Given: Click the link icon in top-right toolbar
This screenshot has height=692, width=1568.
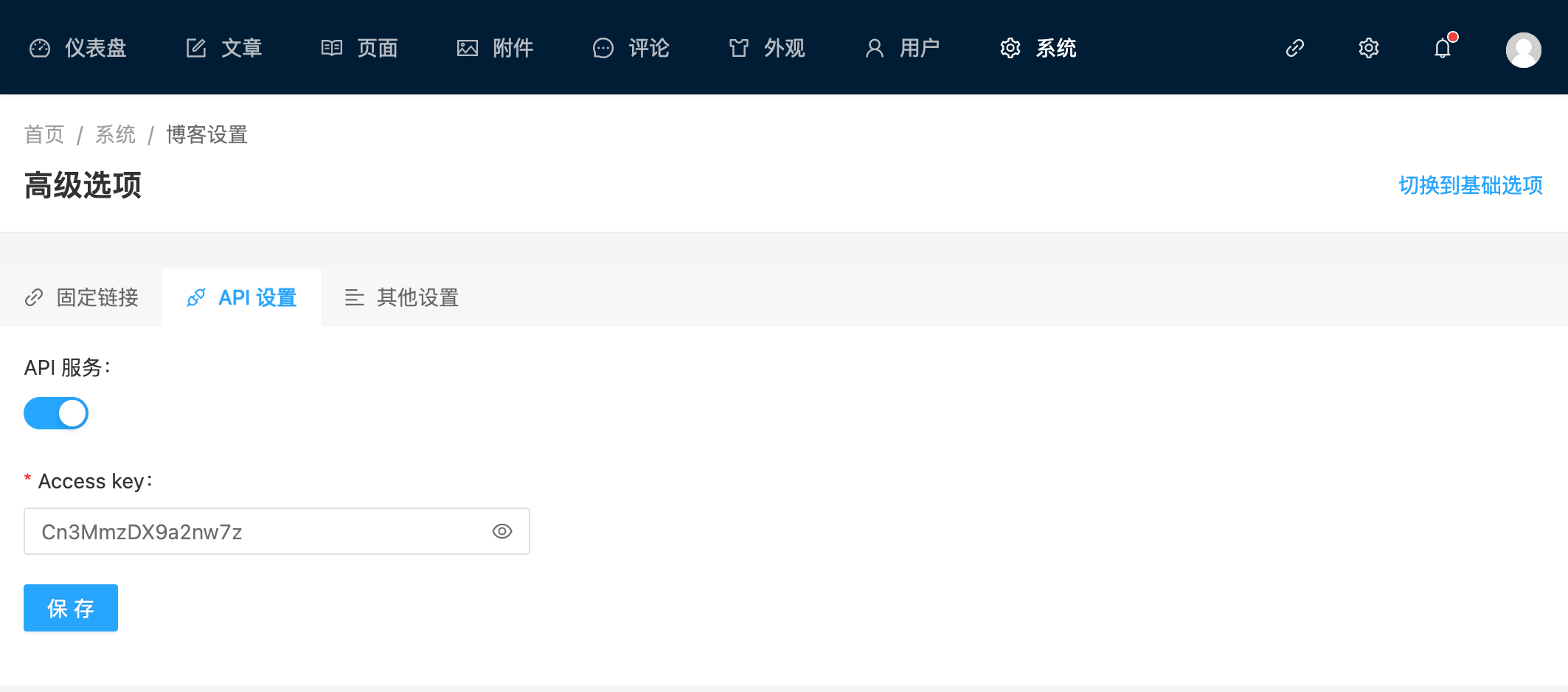Looking at the screenshot, I should [x=1295, y=48].
